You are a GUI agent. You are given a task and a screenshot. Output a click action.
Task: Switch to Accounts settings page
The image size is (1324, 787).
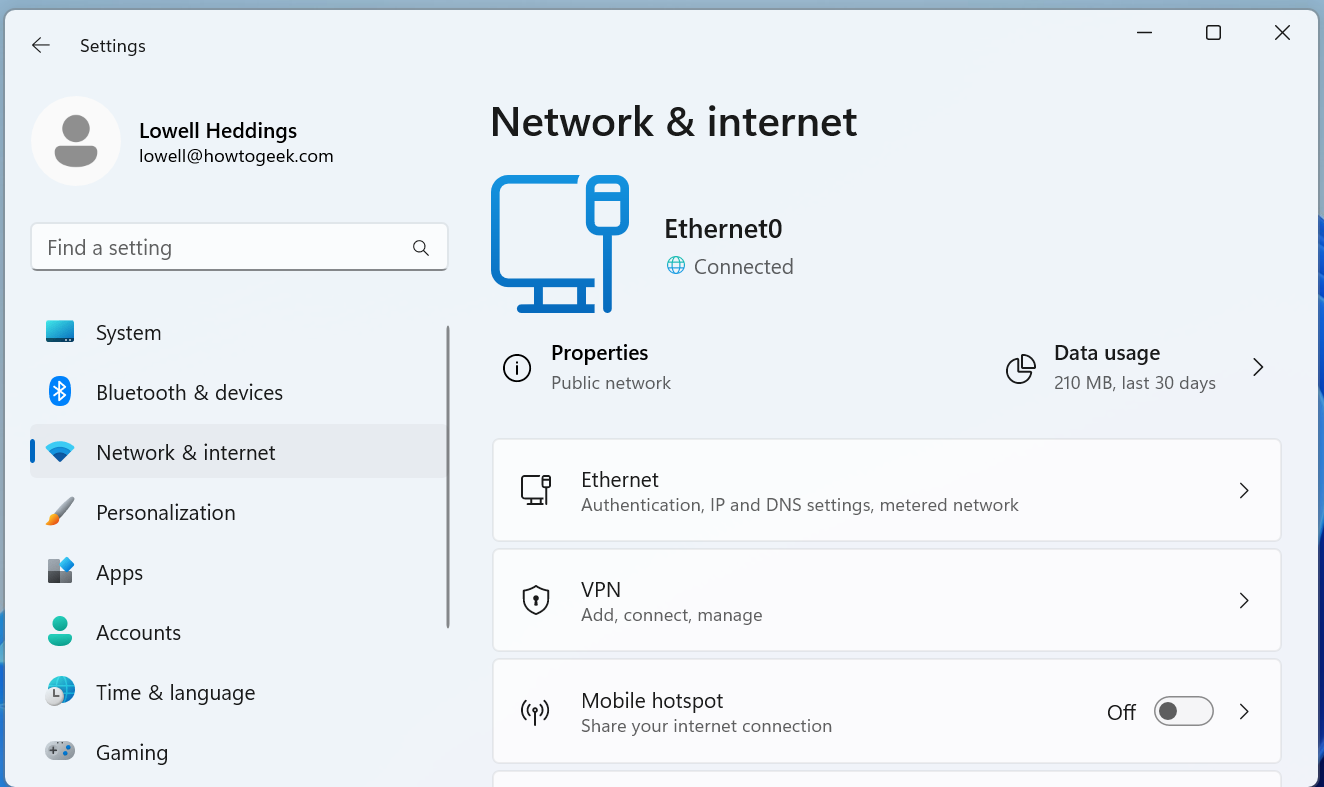pyautogui.click(x=138, y=632)
